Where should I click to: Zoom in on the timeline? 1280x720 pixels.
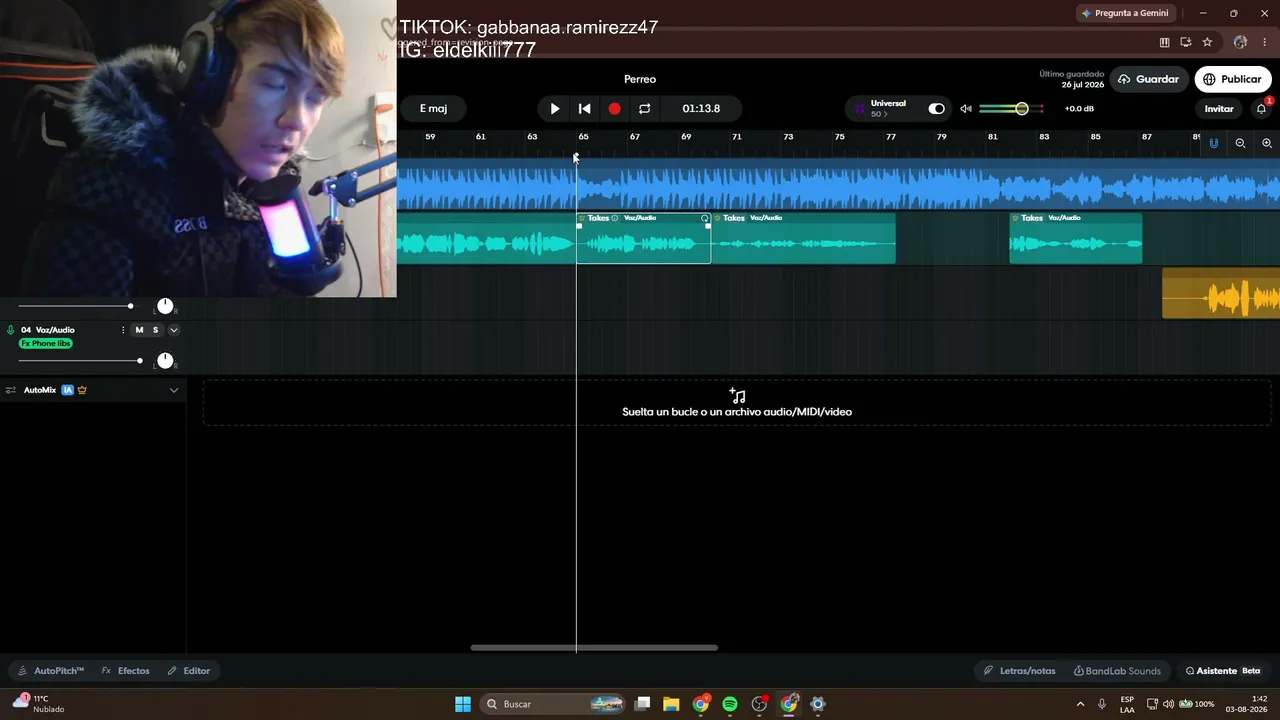1267,144
